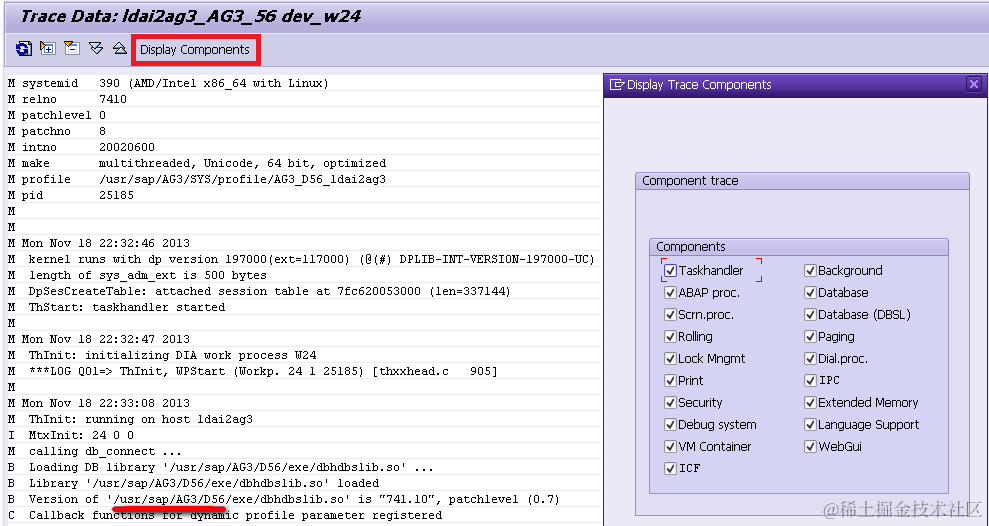
Task: Uncheck the IPC component
Action: (x=811, y=381)
